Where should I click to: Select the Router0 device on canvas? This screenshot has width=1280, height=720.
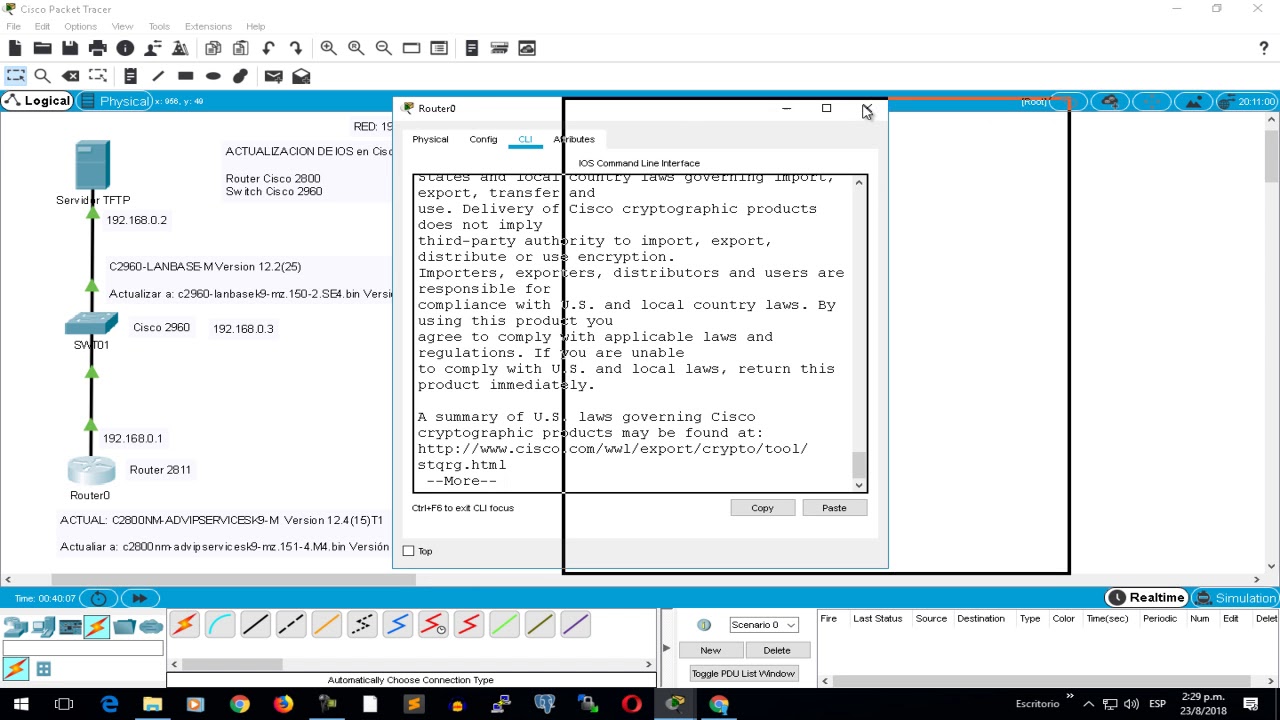pyautogui.click(x=91, y=470)
